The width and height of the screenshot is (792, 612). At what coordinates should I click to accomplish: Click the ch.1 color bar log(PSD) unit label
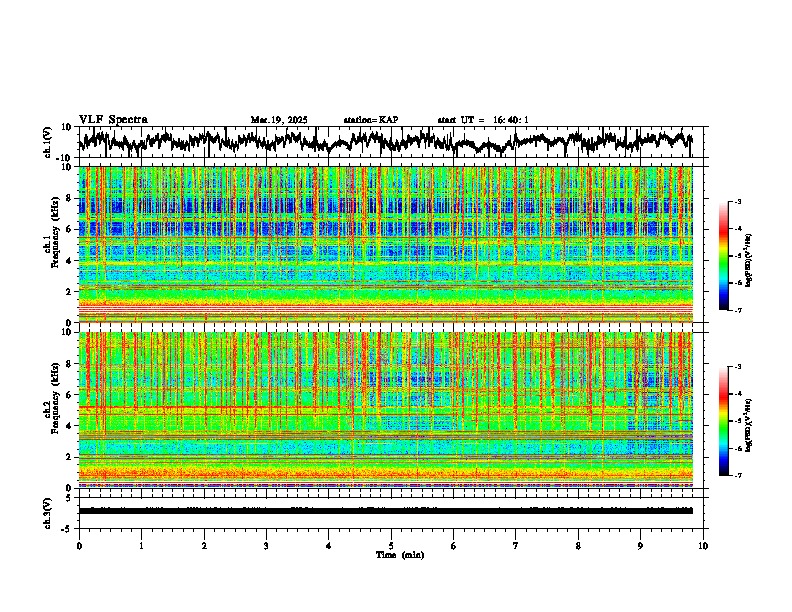(750, 260)
